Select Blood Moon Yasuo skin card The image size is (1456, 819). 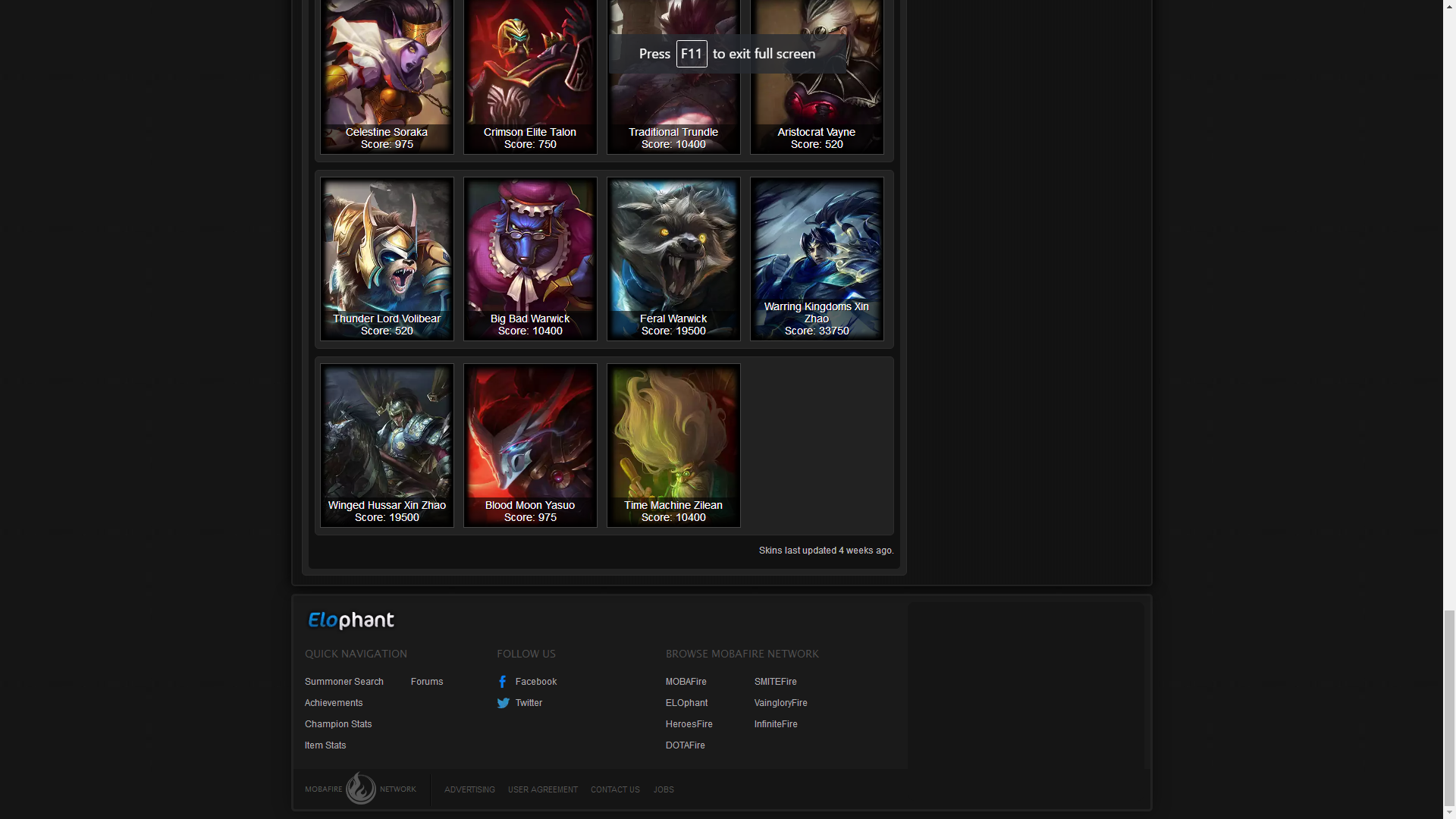coord(530,445)
